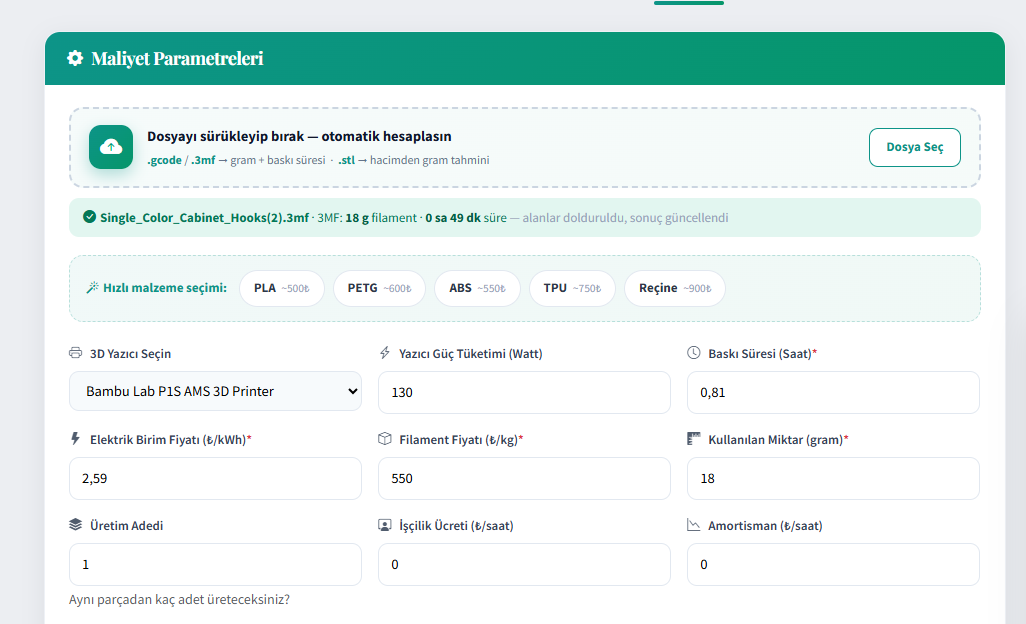Image resolution: width=1026 pixels, height=624 pixels.
Task: Select the Reçine ~900₺ material preset
Action: pos(675,288)
